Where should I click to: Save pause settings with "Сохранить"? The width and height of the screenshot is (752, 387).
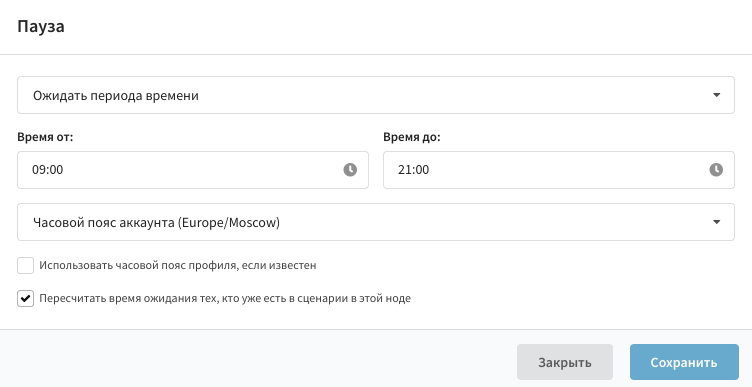click(684, 362)
